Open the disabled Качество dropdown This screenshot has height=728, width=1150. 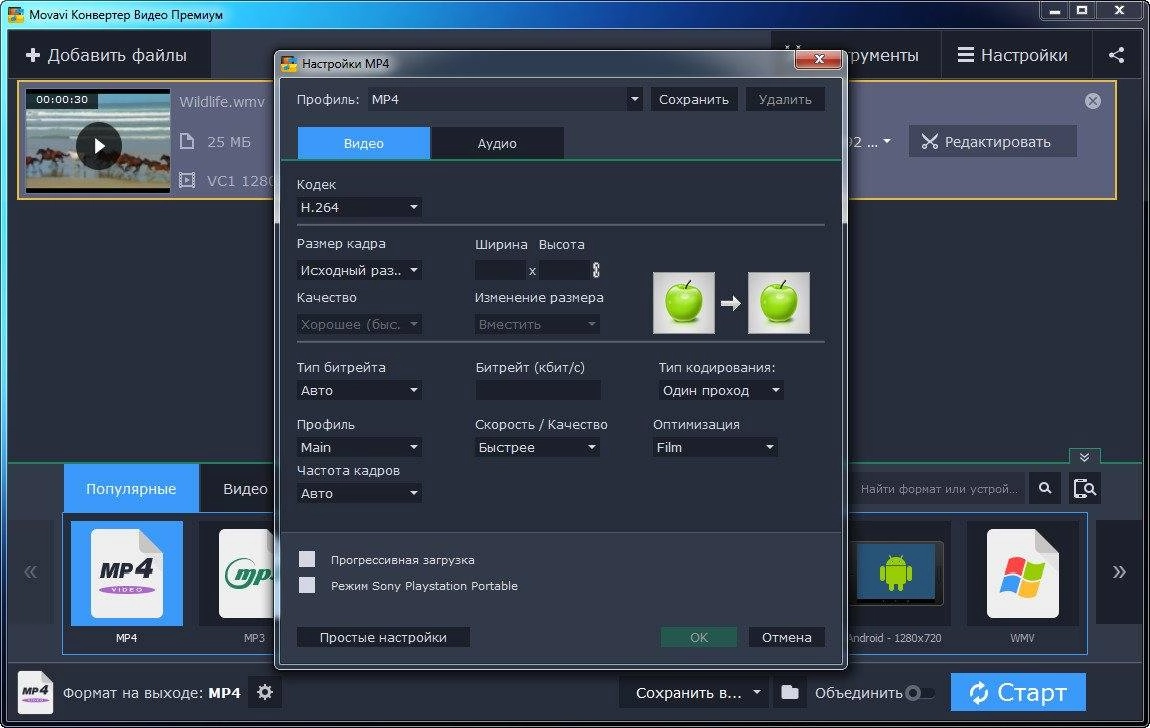click(x=359, y=324)
